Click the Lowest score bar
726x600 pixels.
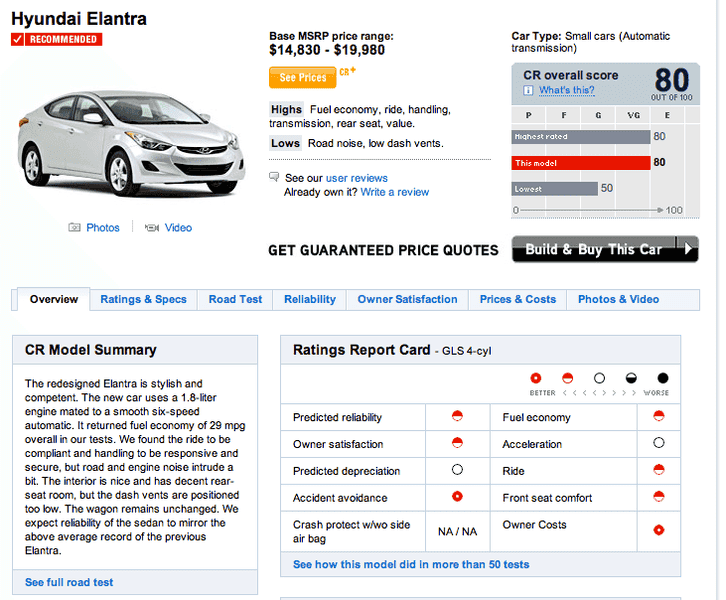pos(555,189)
